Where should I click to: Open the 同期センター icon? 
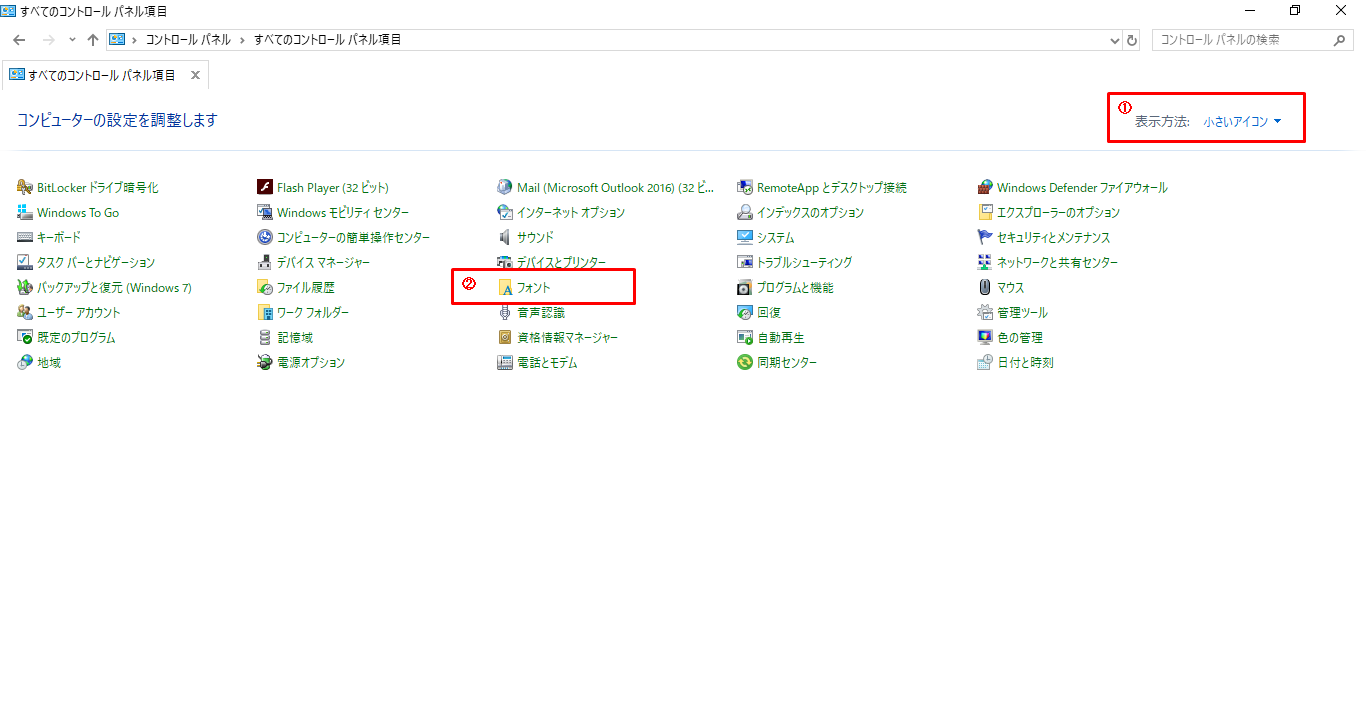[x=745, y=363]
